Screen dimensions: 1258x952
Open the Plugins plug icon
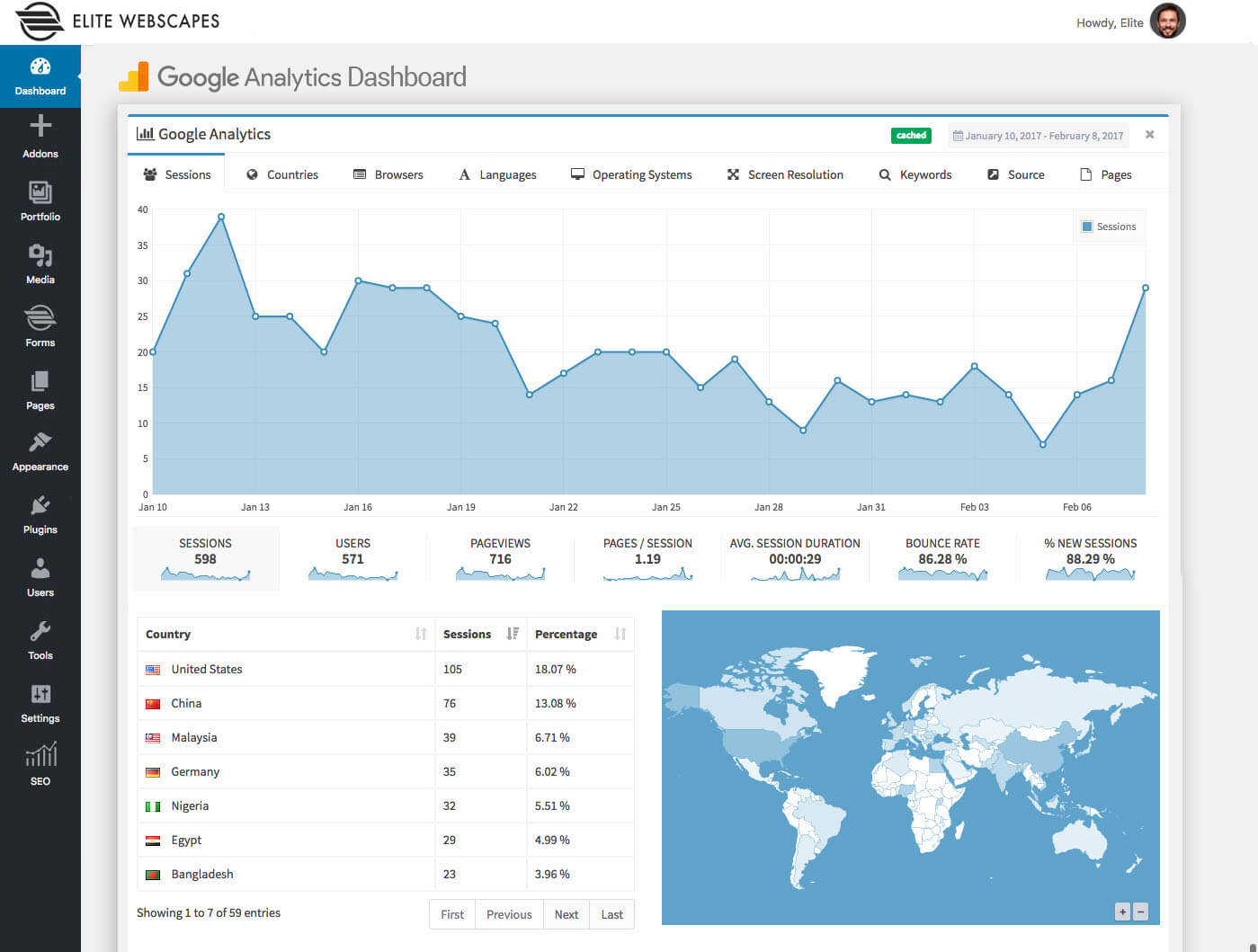point(40,505)
